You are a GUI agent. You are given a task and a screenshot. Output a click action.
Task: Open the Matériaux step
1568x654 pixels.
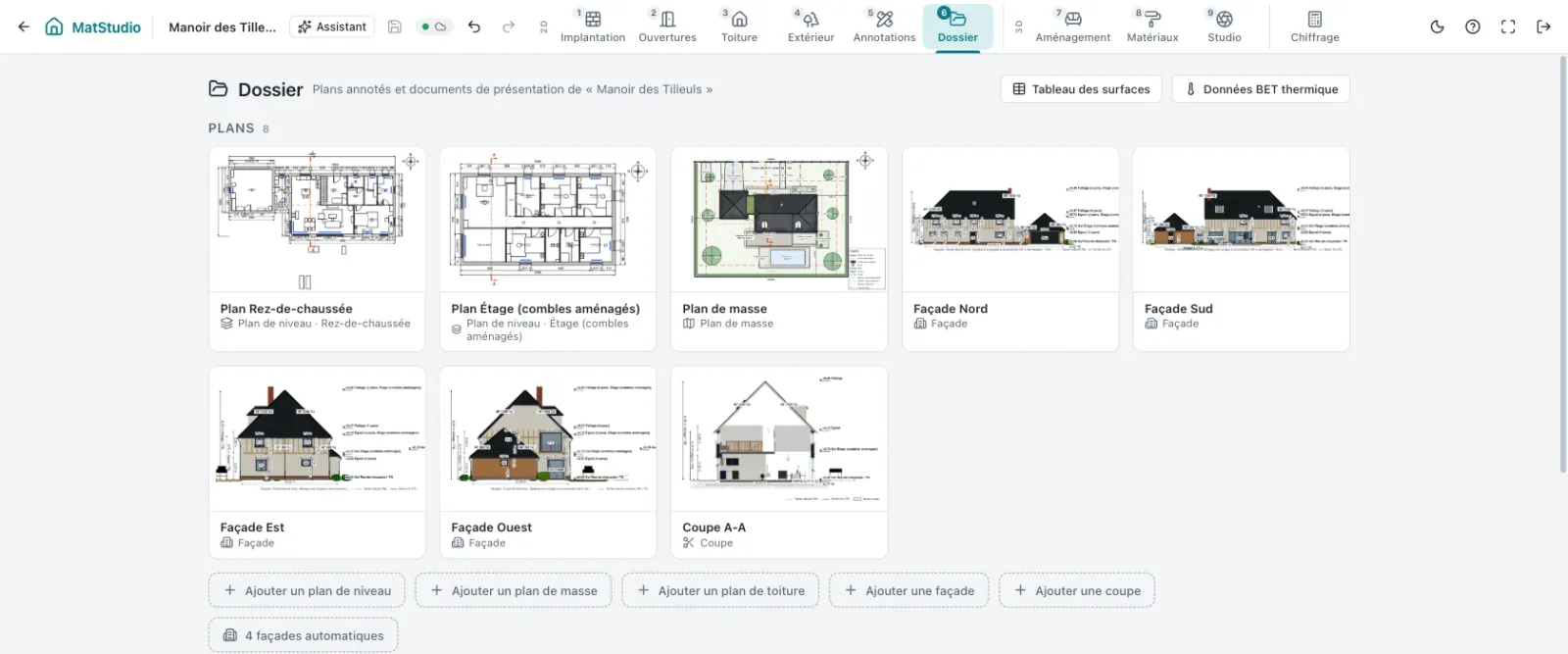1152,26
